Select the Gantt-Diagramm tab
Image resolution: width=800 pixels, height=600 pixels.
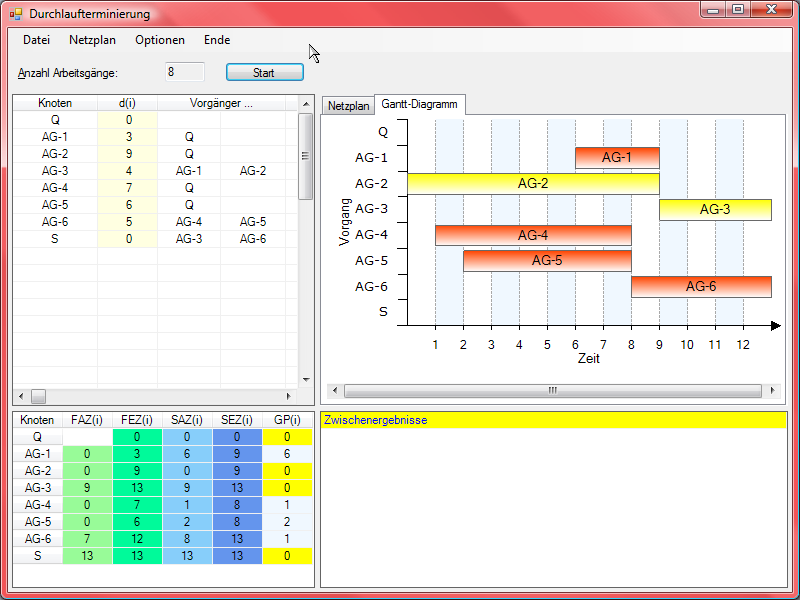pyautogui.click(x=420, y=104)
